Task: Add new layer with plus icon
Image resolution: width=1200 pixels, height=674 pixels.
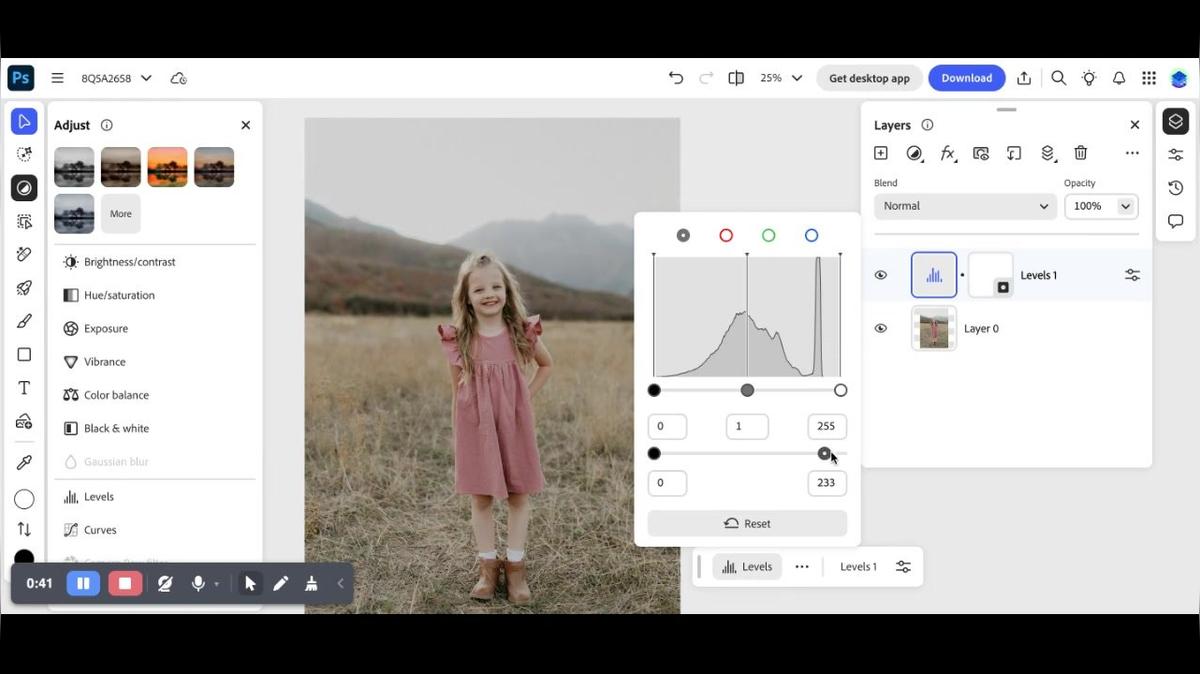Action: point(880,153)
